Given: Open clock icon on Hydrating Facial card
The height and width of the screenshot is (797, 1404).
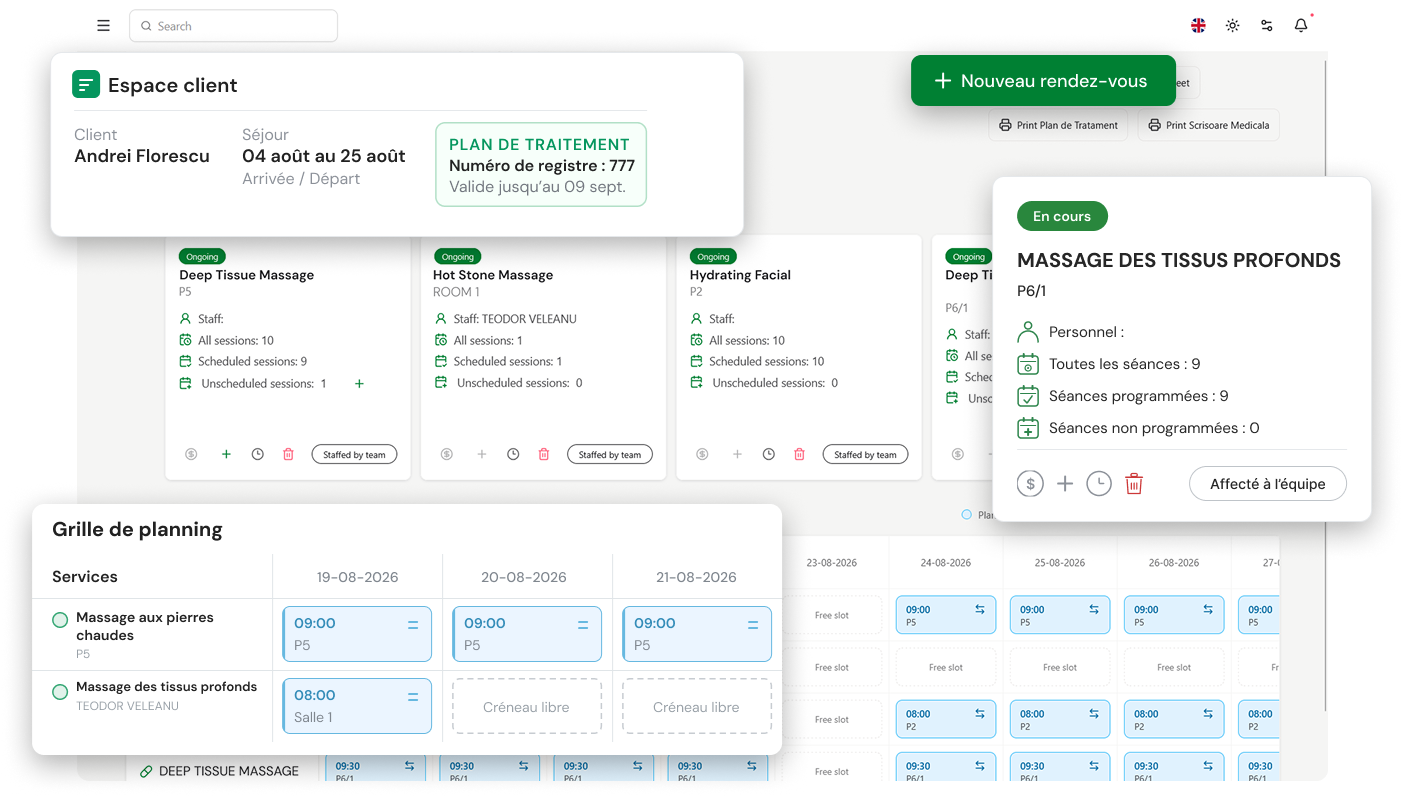Looking at the screenshot, I should [768, 454].
